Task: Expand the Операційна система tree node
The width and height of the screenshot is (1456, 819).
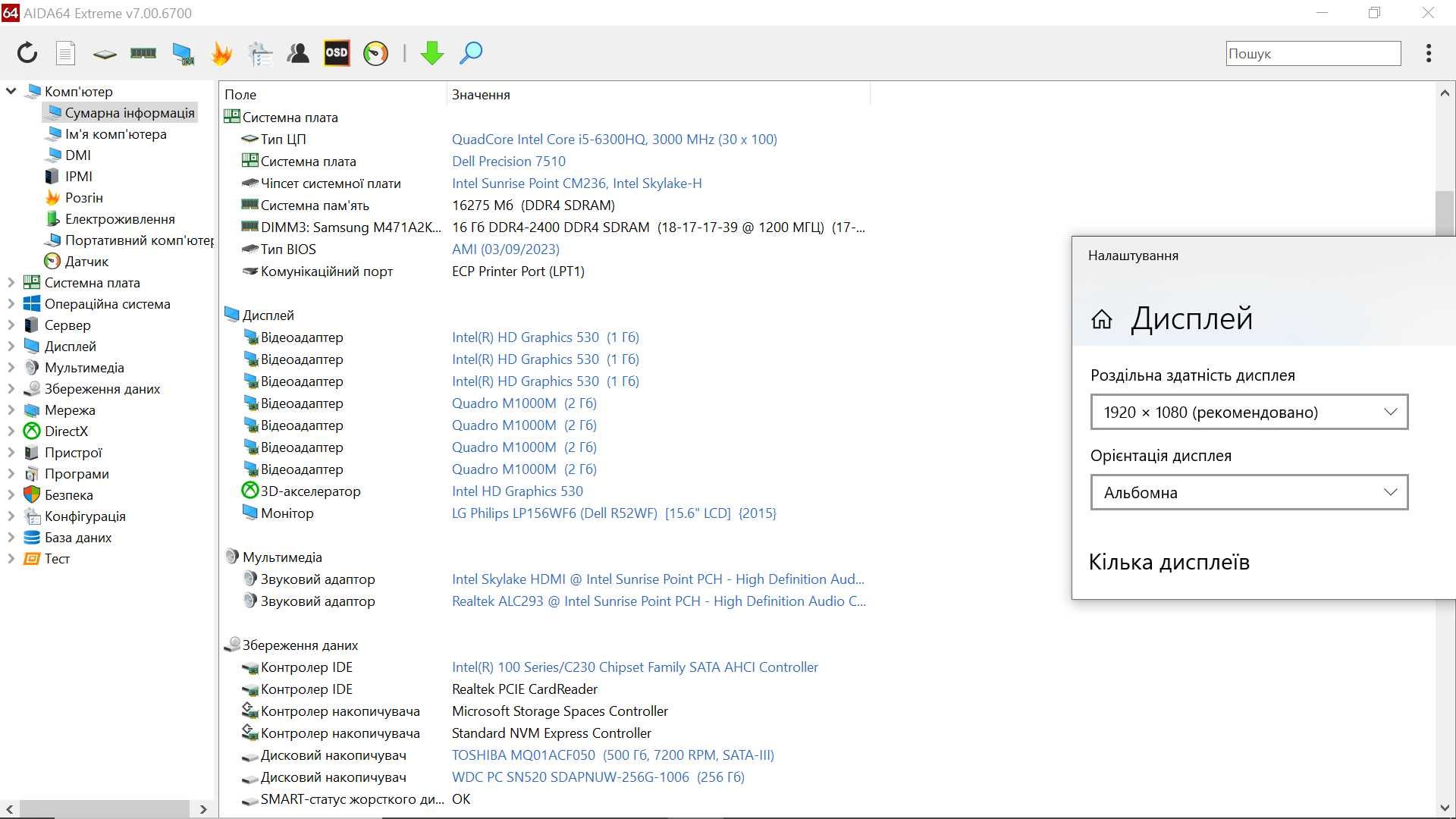Action: 11,303
